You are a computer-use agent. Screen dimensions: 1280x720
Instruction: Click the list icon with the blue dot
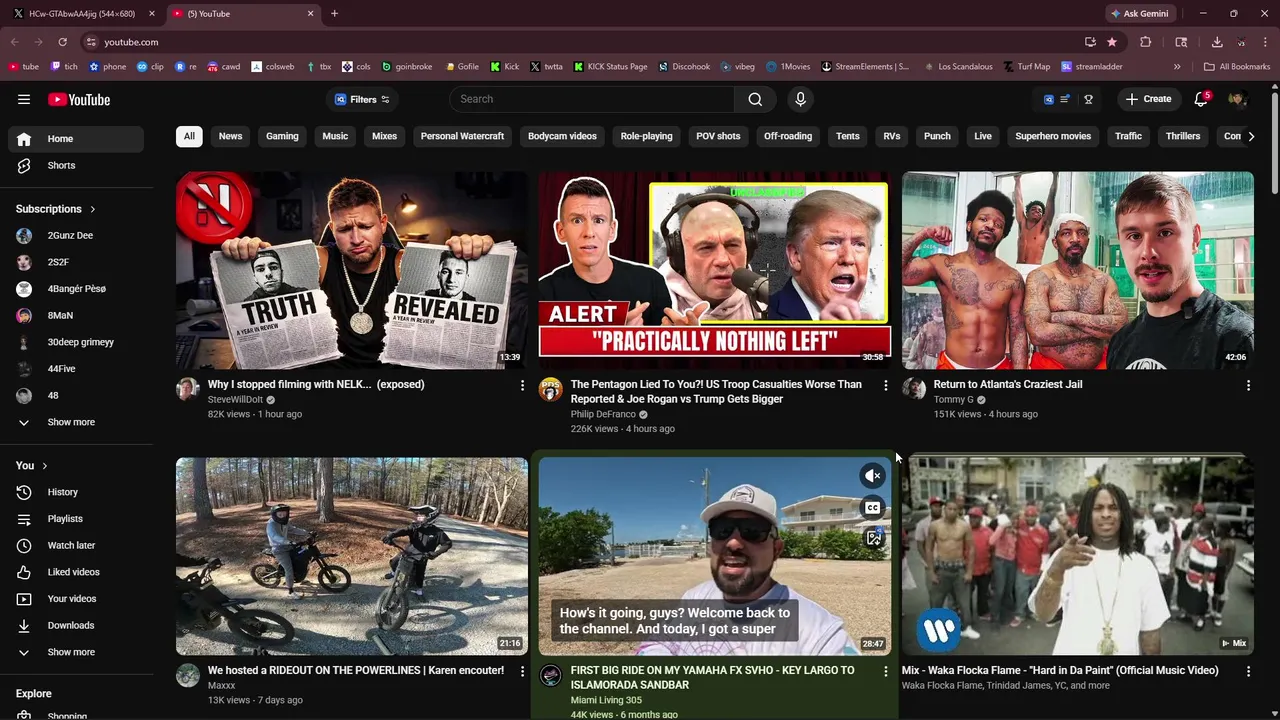[x=1066, y=99]
